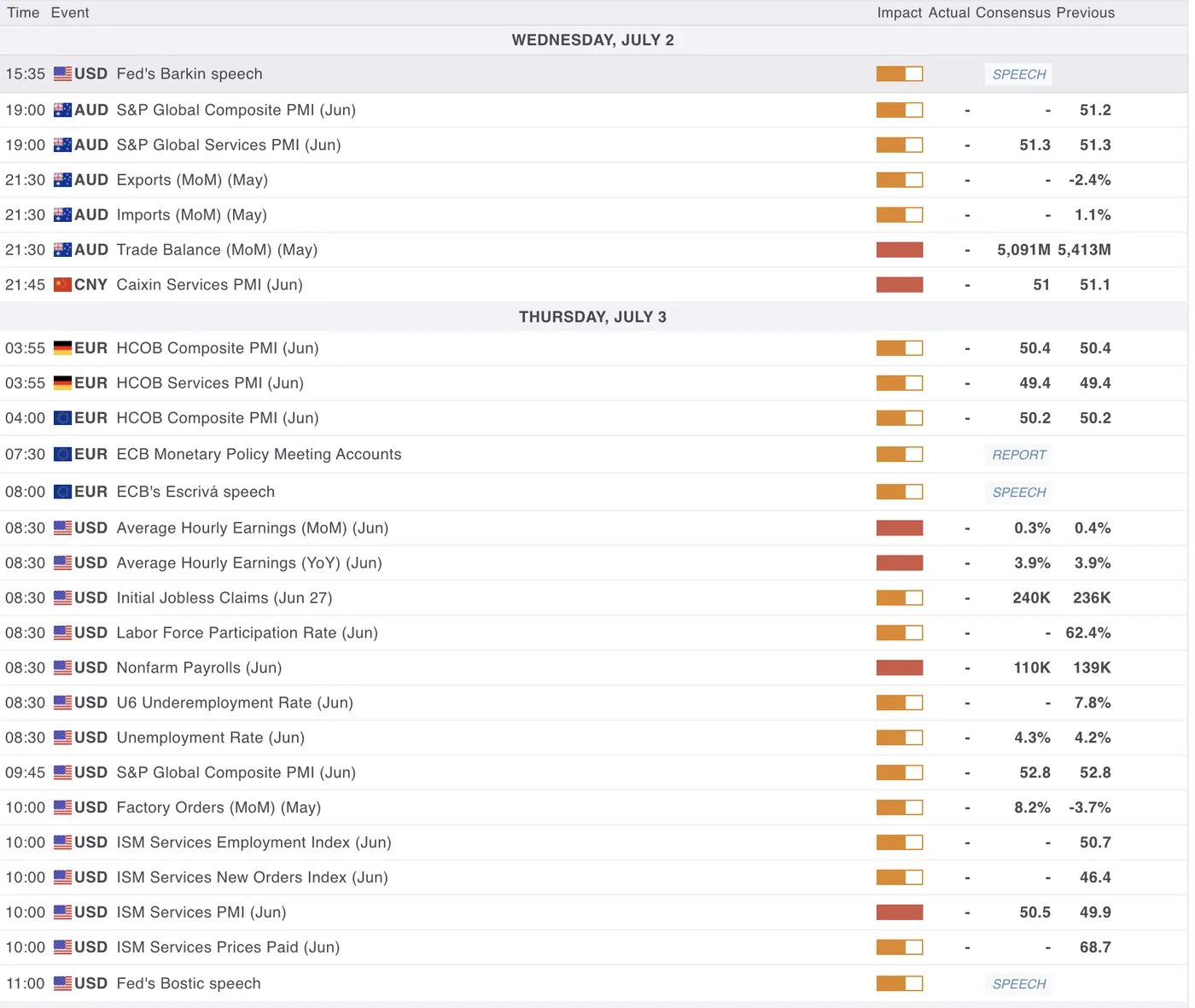Click the Australian flag beside Exports (MoM)

[x=62, y=180]
